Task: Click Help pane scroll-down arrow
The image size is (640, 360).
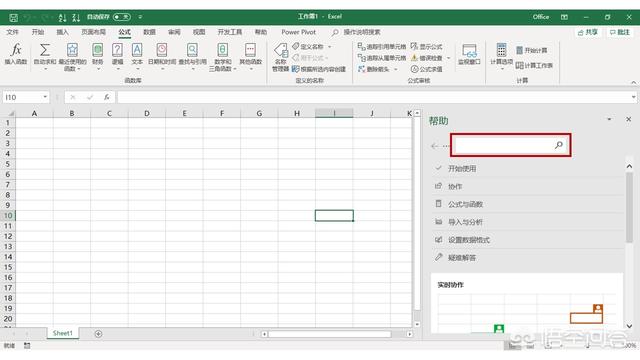Action: tap(629, 326)
